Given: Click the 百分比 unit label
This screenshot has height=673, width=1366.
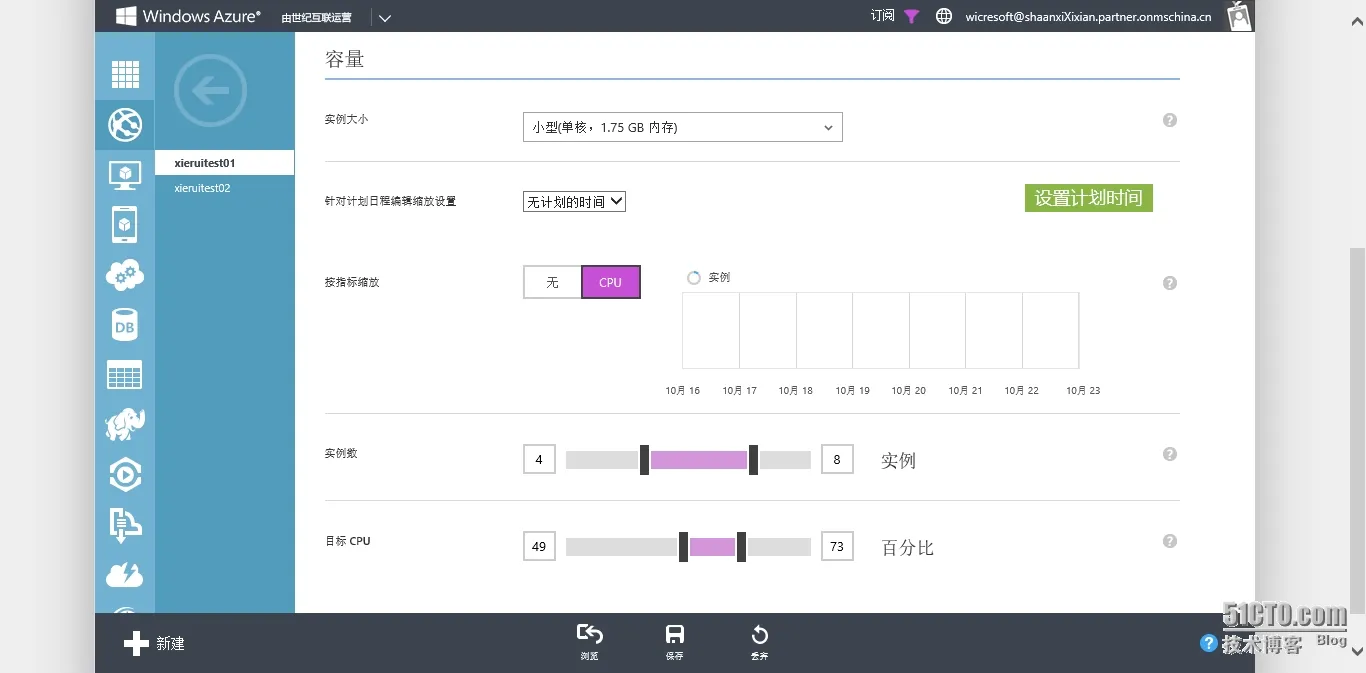Looking at the screenshot, I should click(x=907, y=548).
